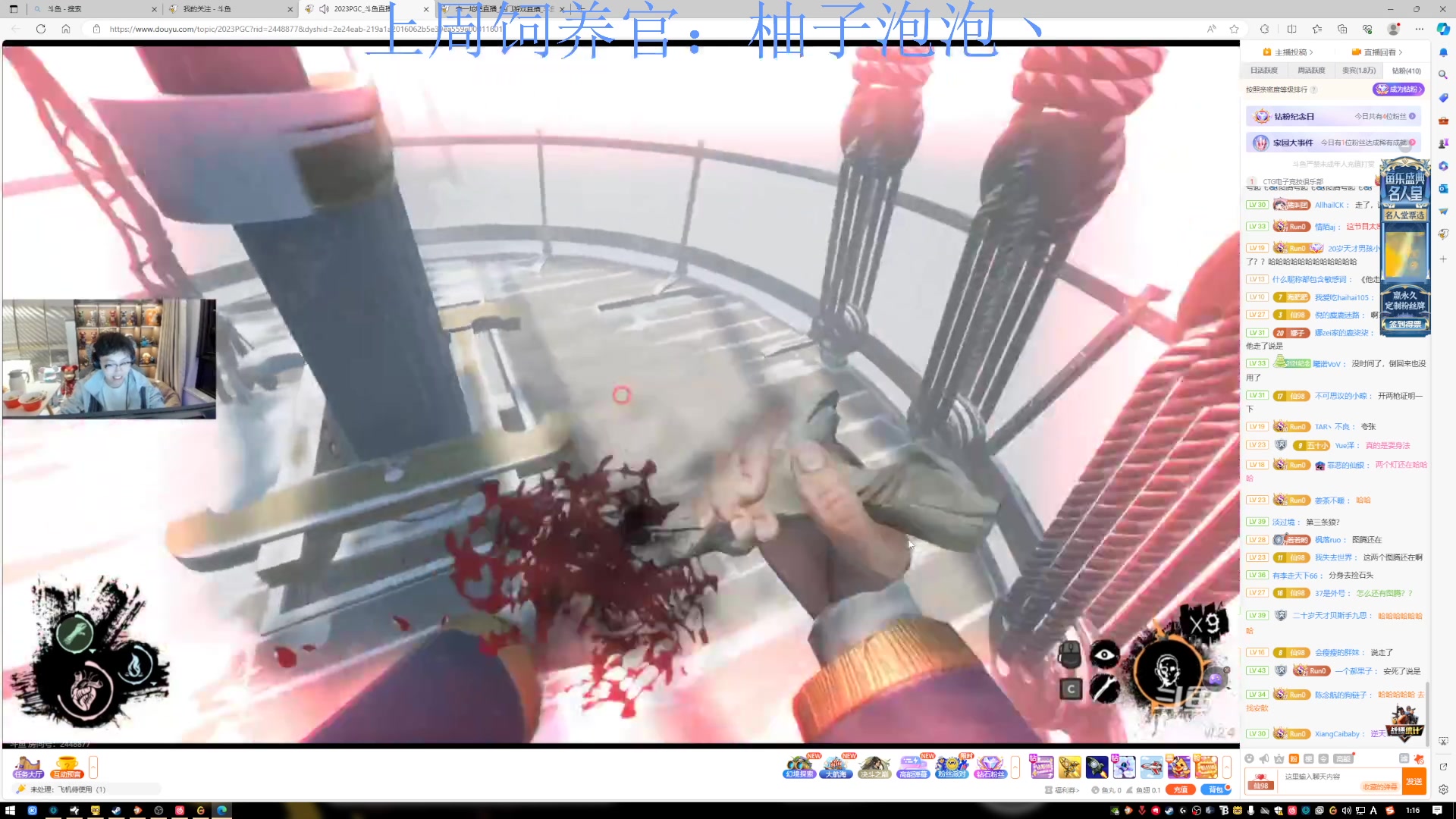Change the 仙98 fan badge selector
Screen dimensions: 1456x819
tap(1261, 781)
